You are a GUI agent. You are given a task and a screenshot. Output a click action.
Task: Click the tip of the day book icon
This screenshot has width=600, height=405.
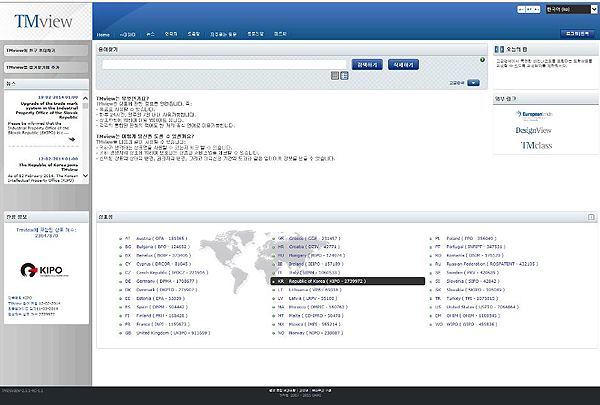coord(499,49)
